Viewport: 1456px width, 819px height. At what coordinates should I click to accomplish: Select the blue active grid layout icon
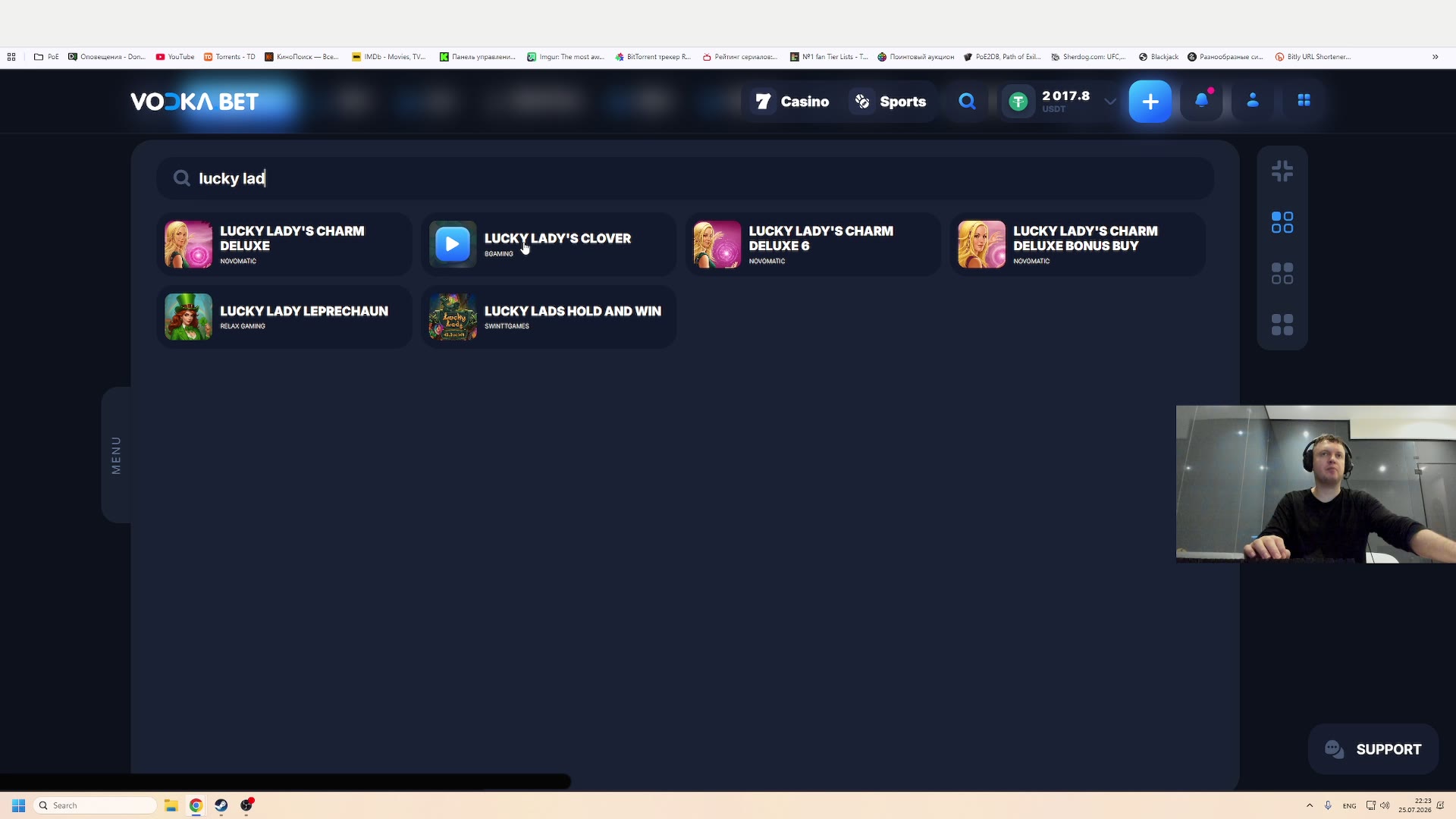[1282, 222]
